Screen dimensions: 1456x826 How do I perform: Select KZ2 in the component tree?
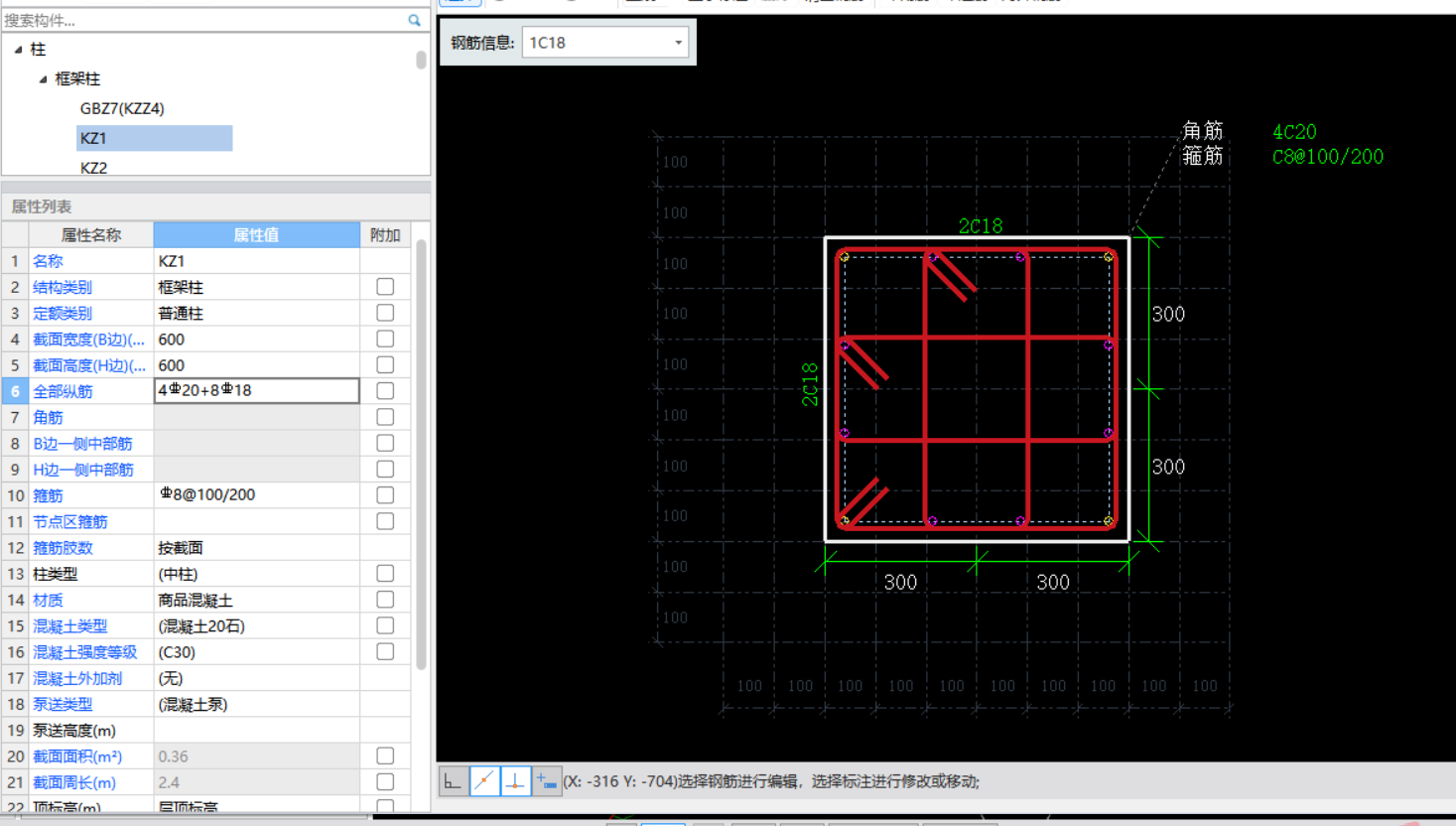click(93, 168)
